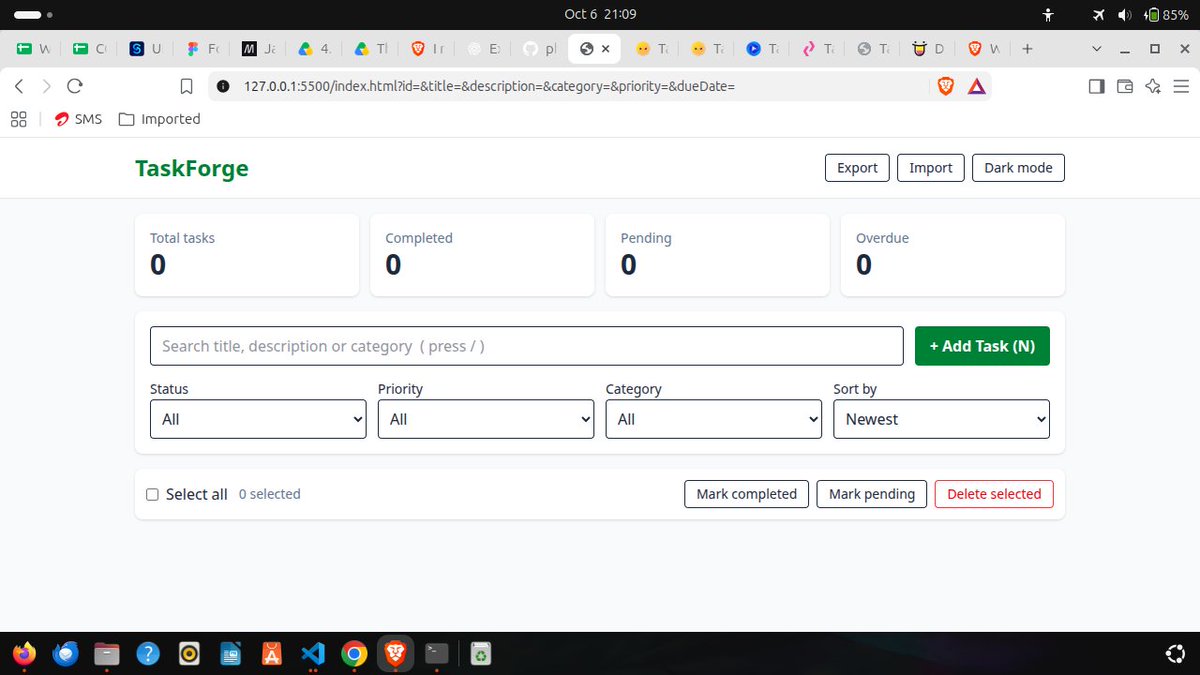Open the Help icon in the dock
Viewport: 1200px width, 675px height.
pyautogui.click(x=147, y=654)
